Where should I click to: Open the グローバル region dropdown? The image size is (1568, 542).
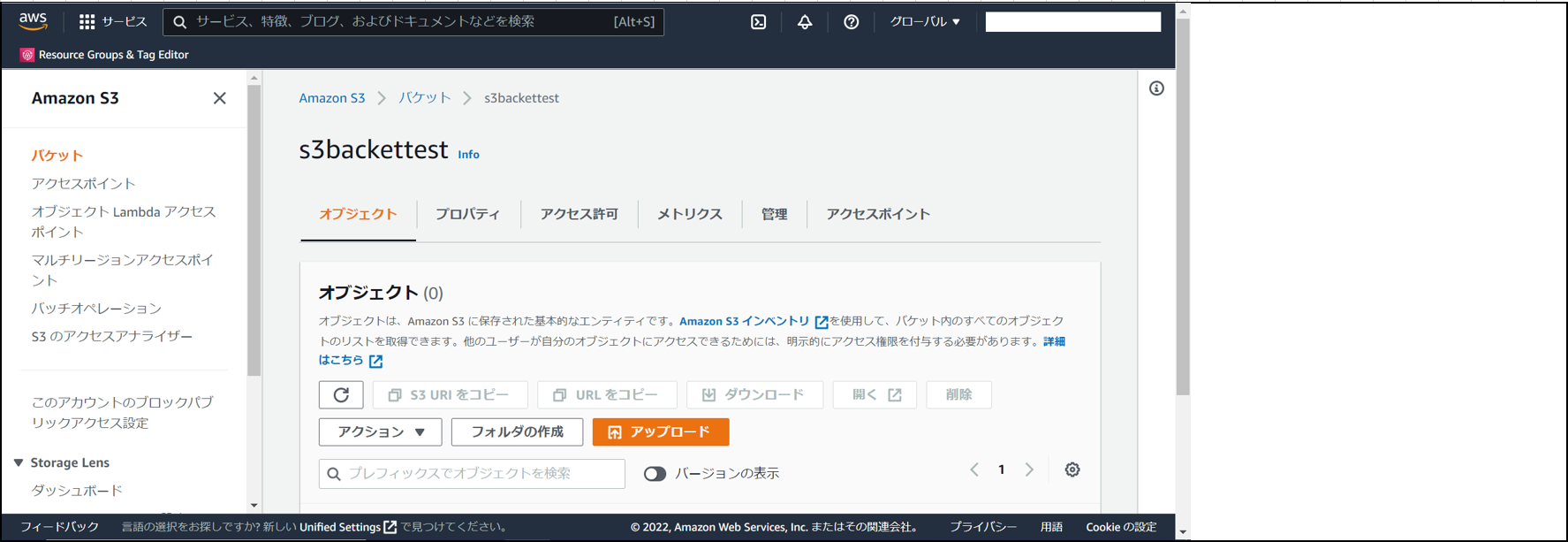[x=925, y=21]
